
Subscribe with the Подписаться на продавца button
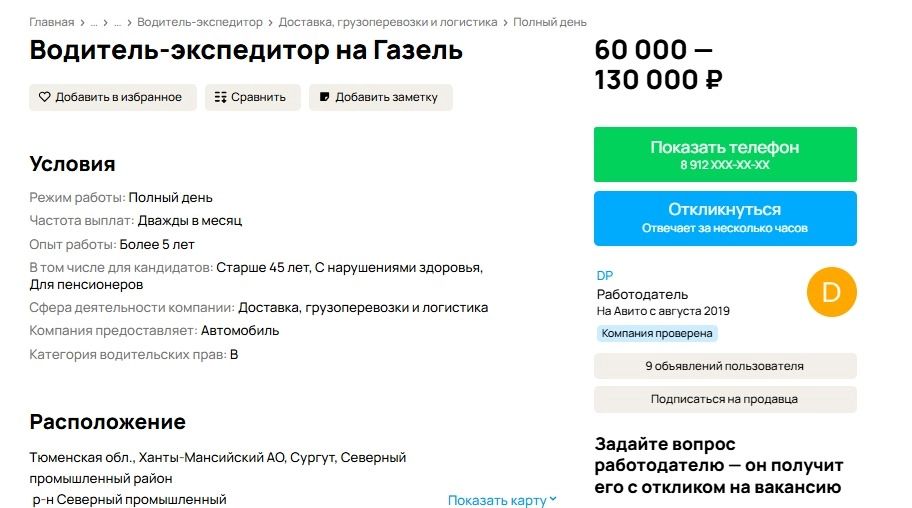click(724, 399)
